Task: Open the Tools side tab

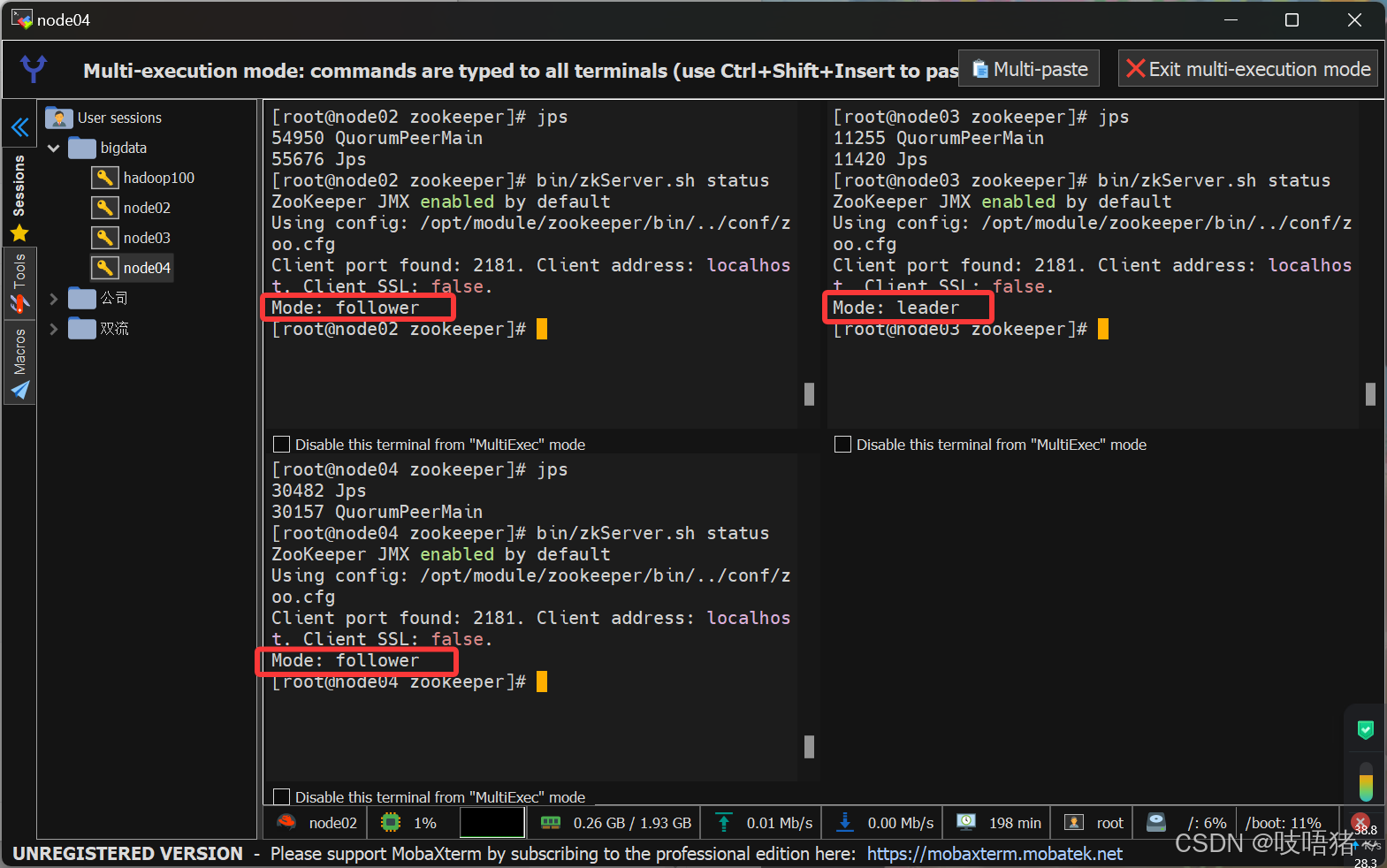Action: (19, 270)
